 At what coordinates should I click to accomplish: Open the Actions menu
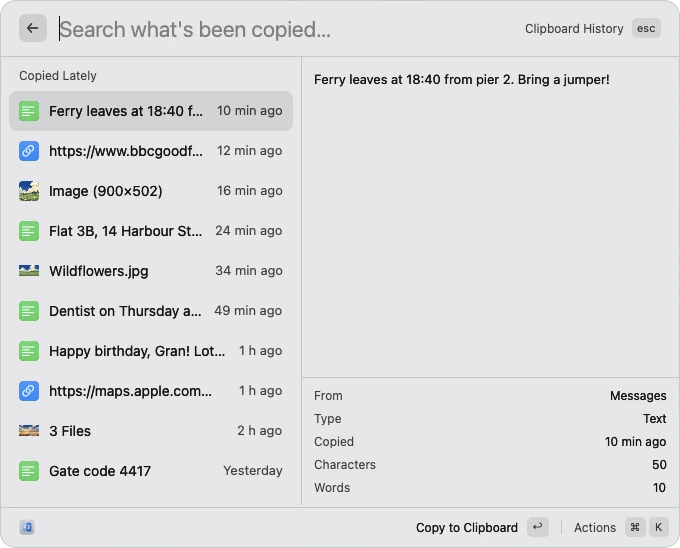[x=595, y=528]
